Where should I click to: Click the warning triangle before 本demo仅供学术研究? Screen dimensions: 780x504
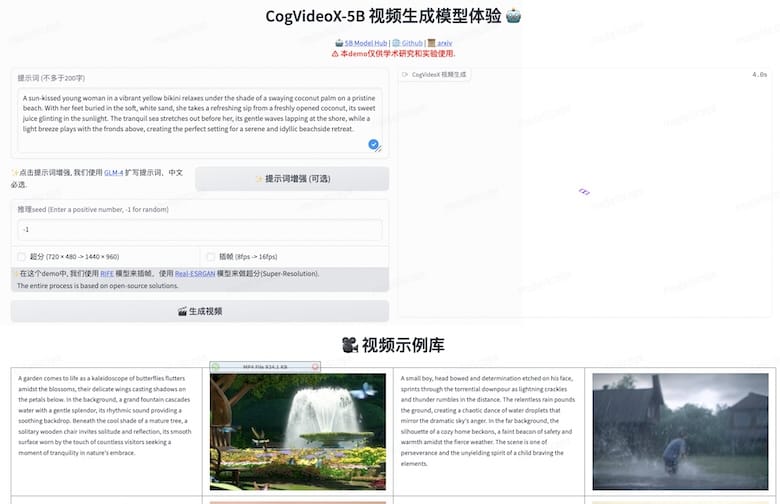(335, 54)
